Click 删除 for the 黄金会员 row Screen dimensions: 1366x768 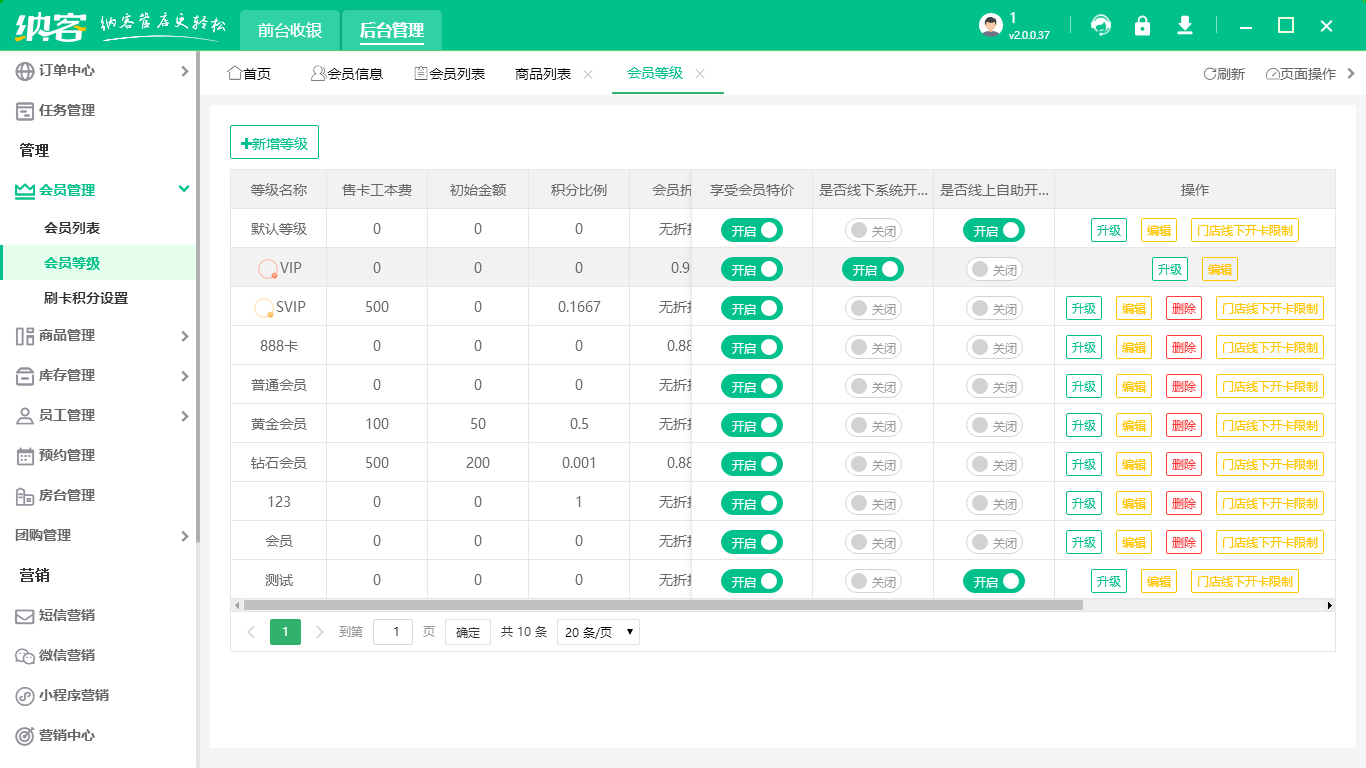click(1183, 425)
